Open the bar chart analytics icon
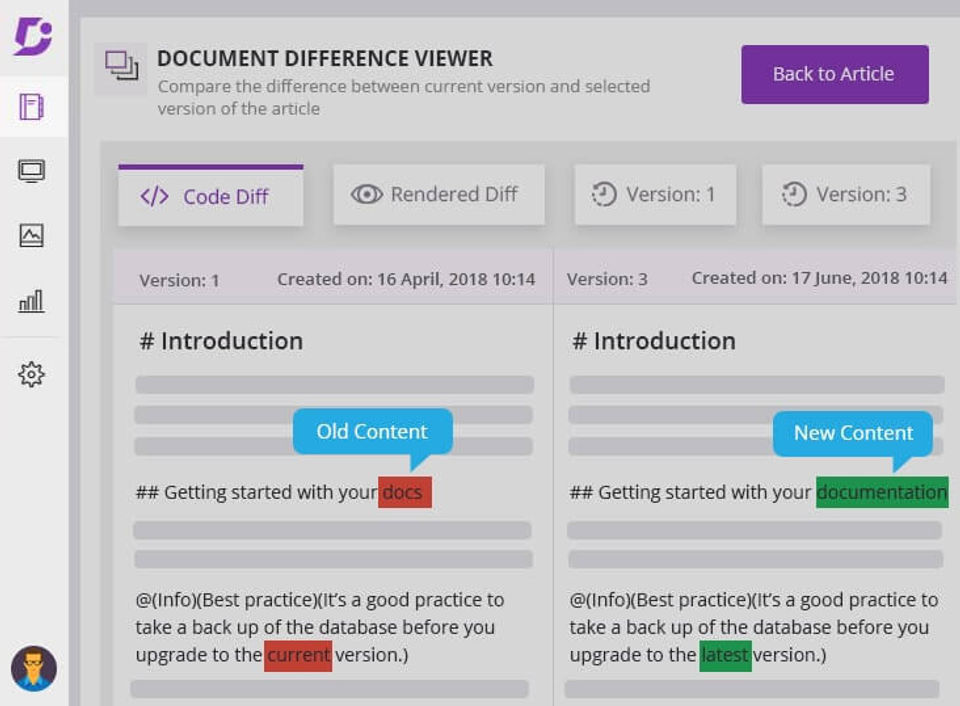This screenshot has width=960, height=706. 31,301
